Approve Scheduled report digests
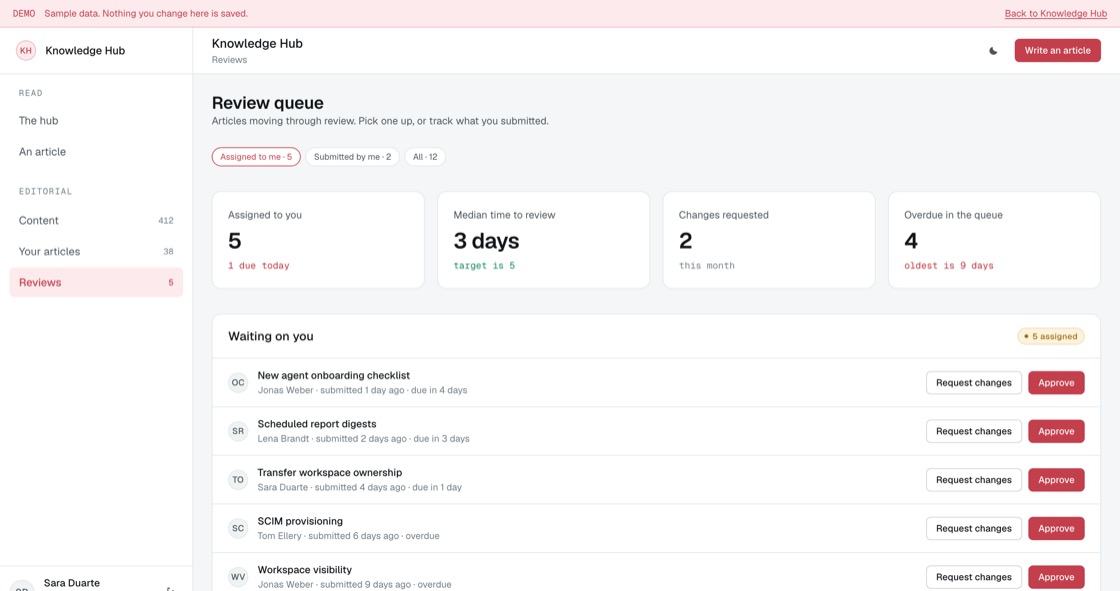 (1056, 431)
